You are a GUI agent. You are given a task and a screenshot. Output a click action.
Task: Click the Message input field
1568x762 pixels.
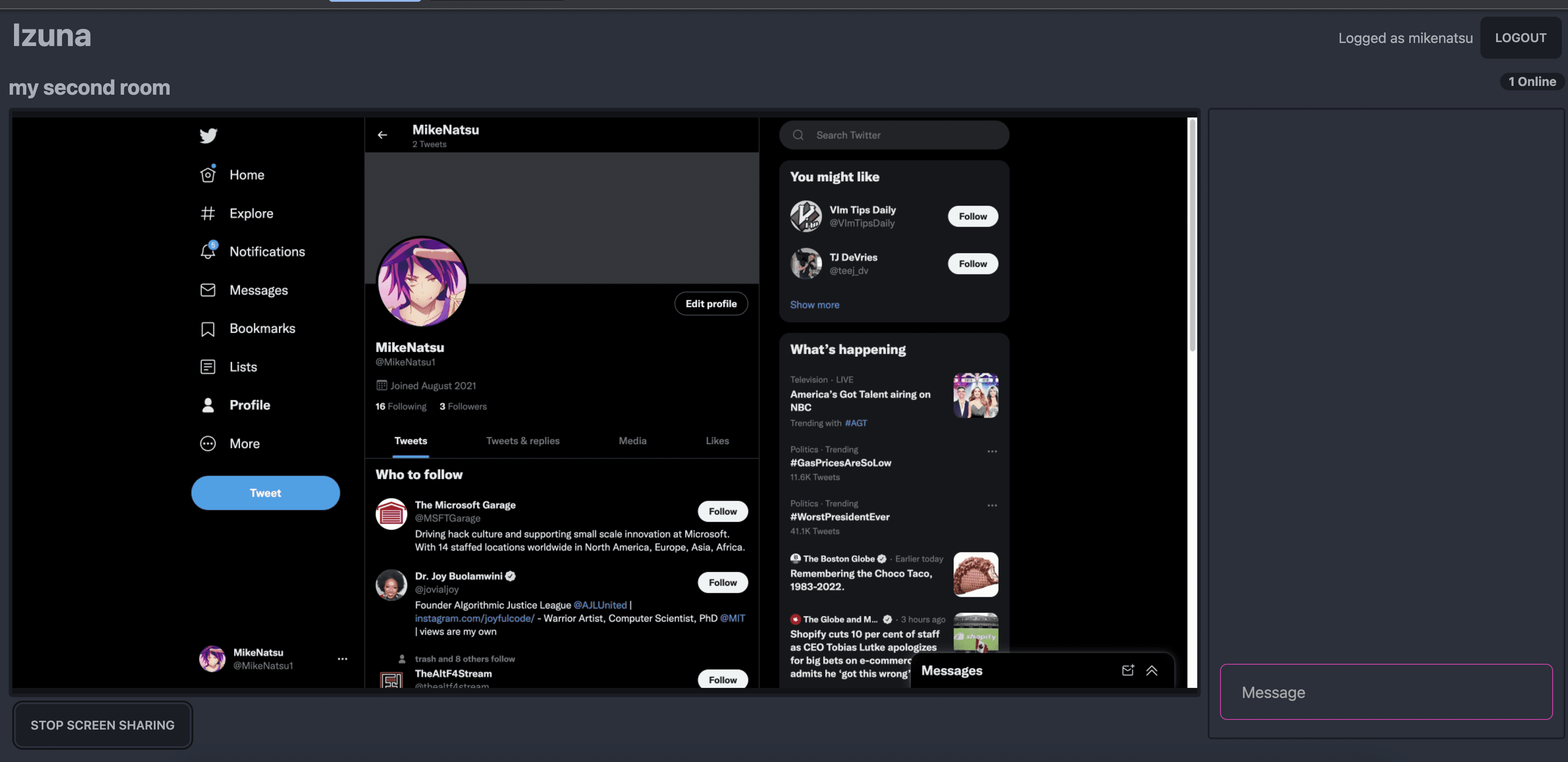(1386, 693)
